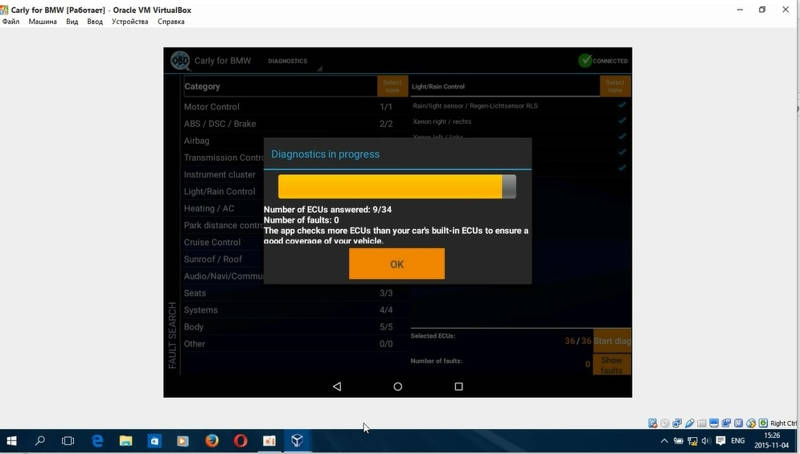Tap the Android recent apps square
Screen dimensions: 800x454
point(459,386)
